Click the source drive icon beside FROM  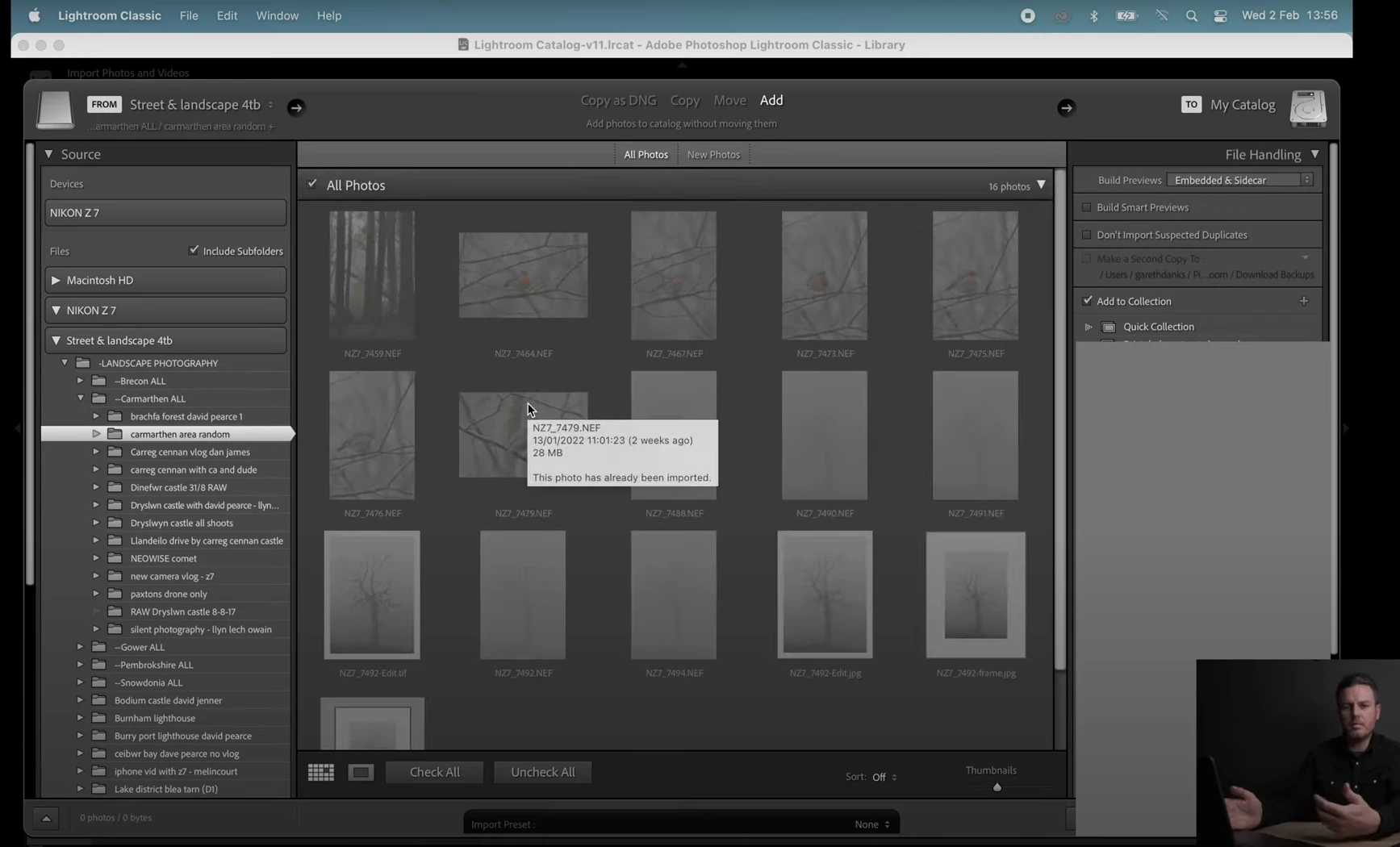coord(55,109)
